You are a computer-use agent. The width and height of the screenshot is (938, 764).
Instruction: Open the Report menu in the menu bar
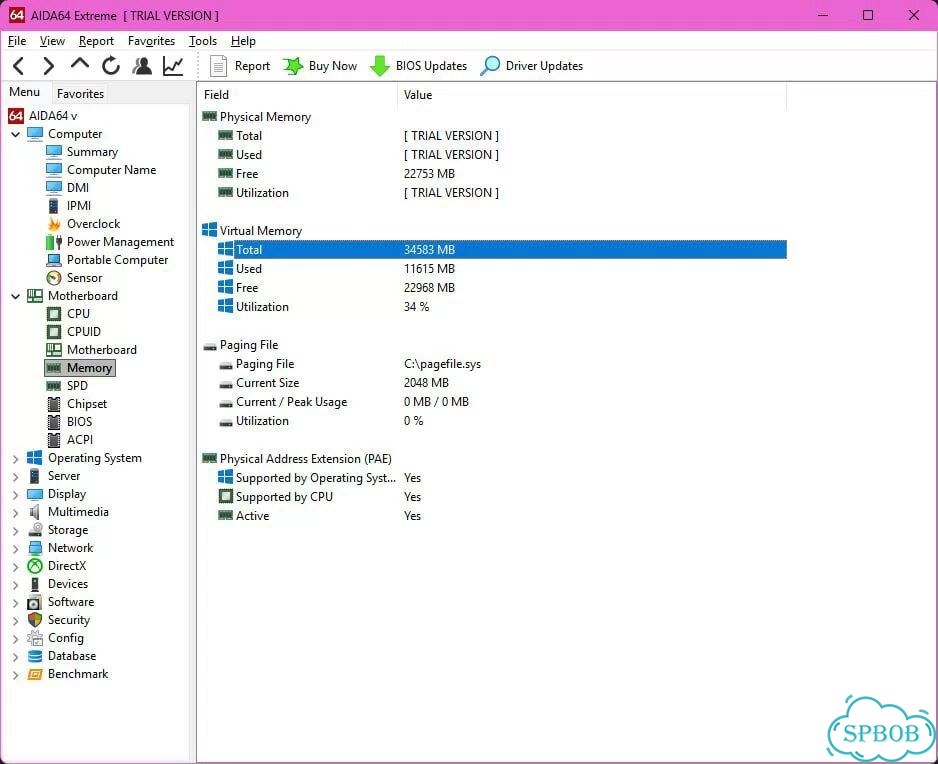pyautogui.click(x=96, y=41)
